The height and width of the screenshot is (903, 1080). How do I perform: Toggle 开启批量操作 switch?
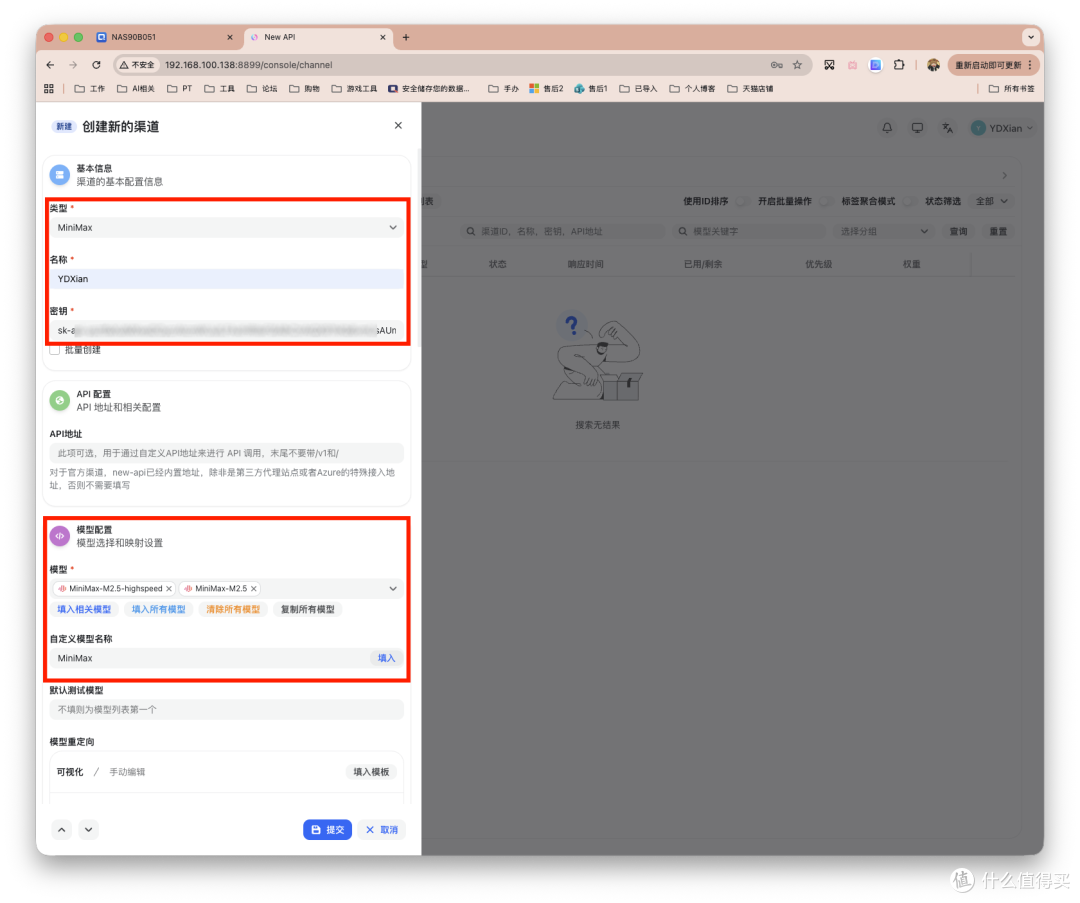pos(825,201)
